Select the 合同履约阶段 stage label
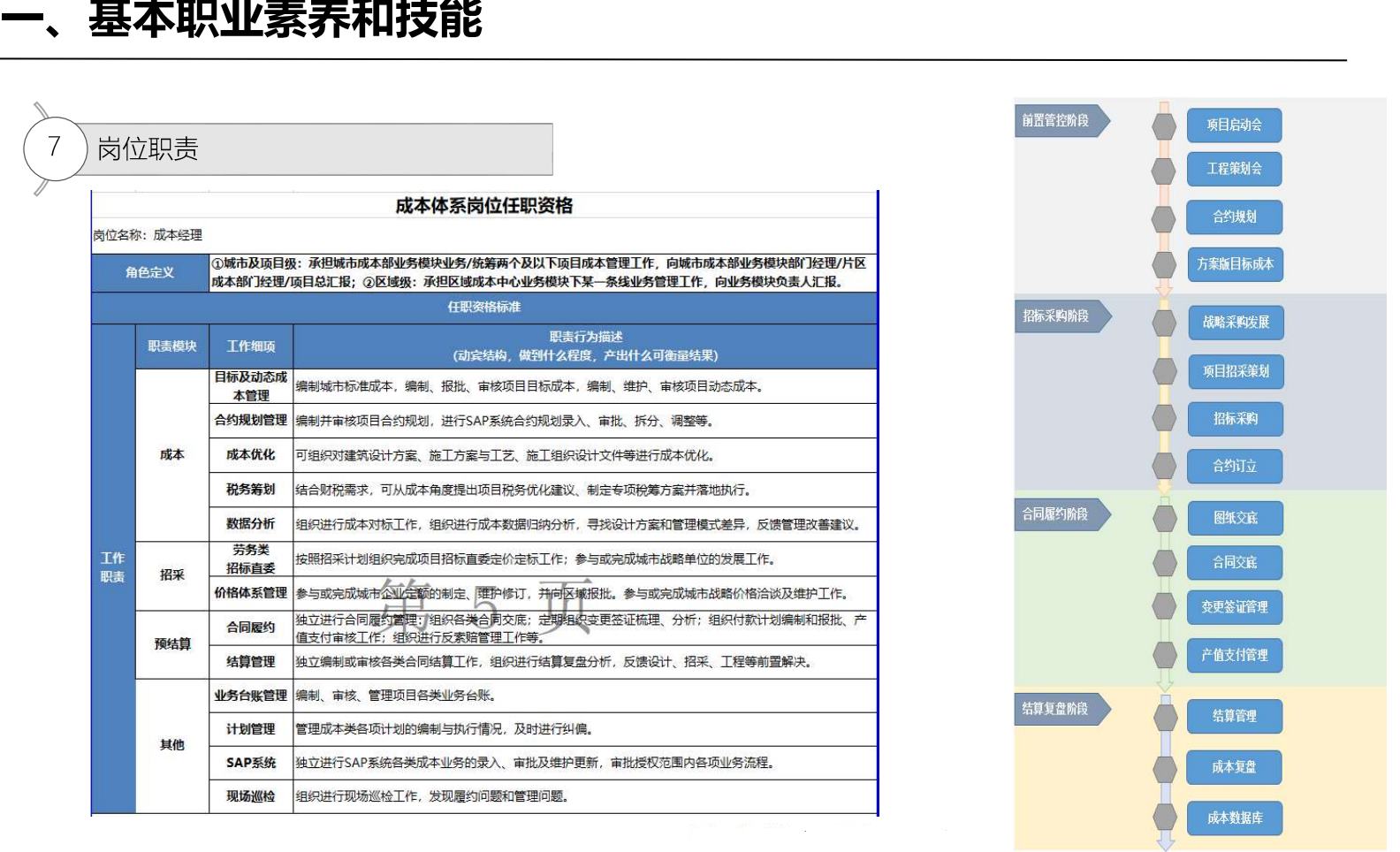This screenshot has height=852, width=1400. click(x=1061, y=514)
